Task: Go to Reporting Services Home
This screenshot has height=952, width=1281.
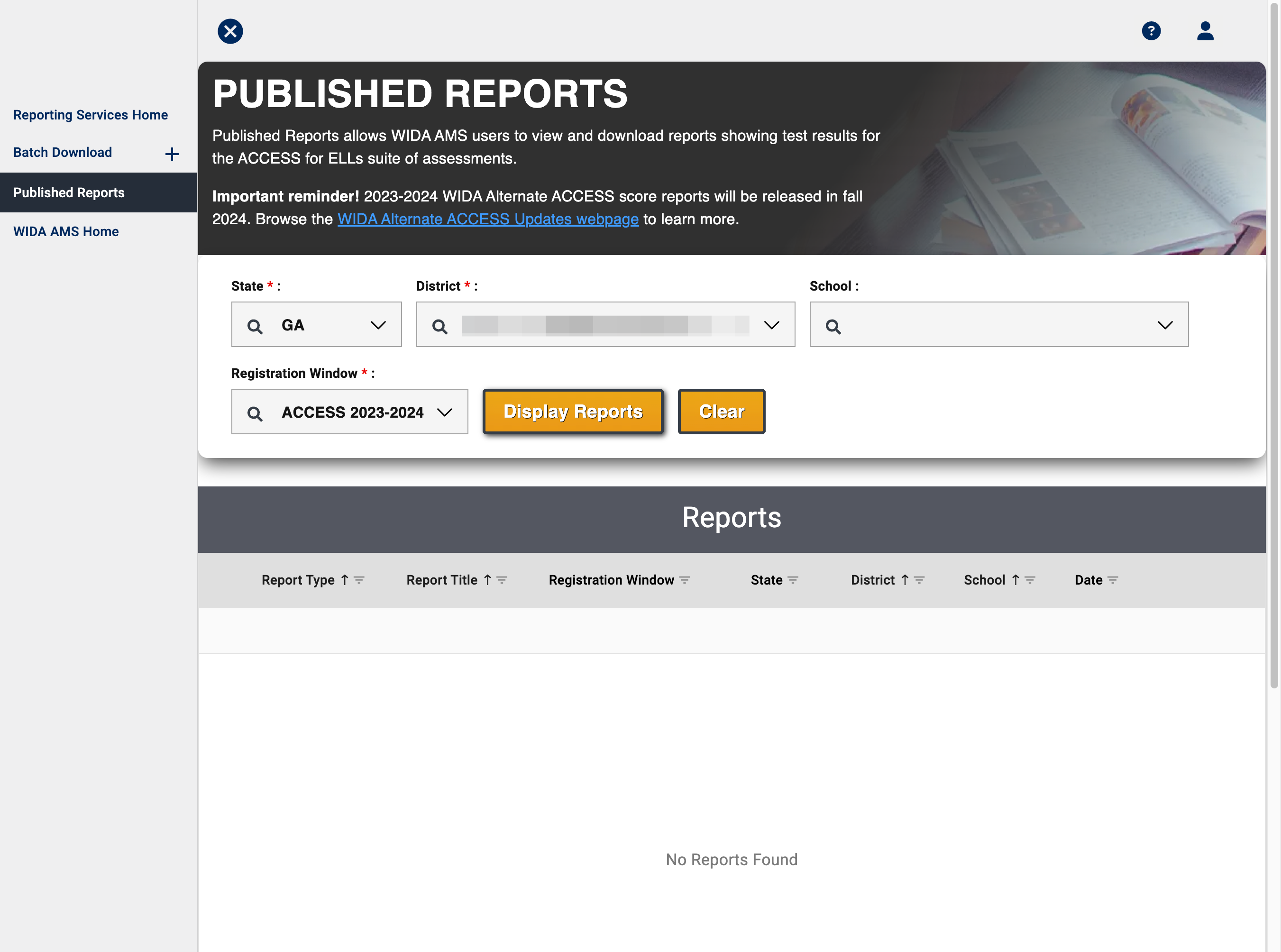Action: [x=91, y=115]
